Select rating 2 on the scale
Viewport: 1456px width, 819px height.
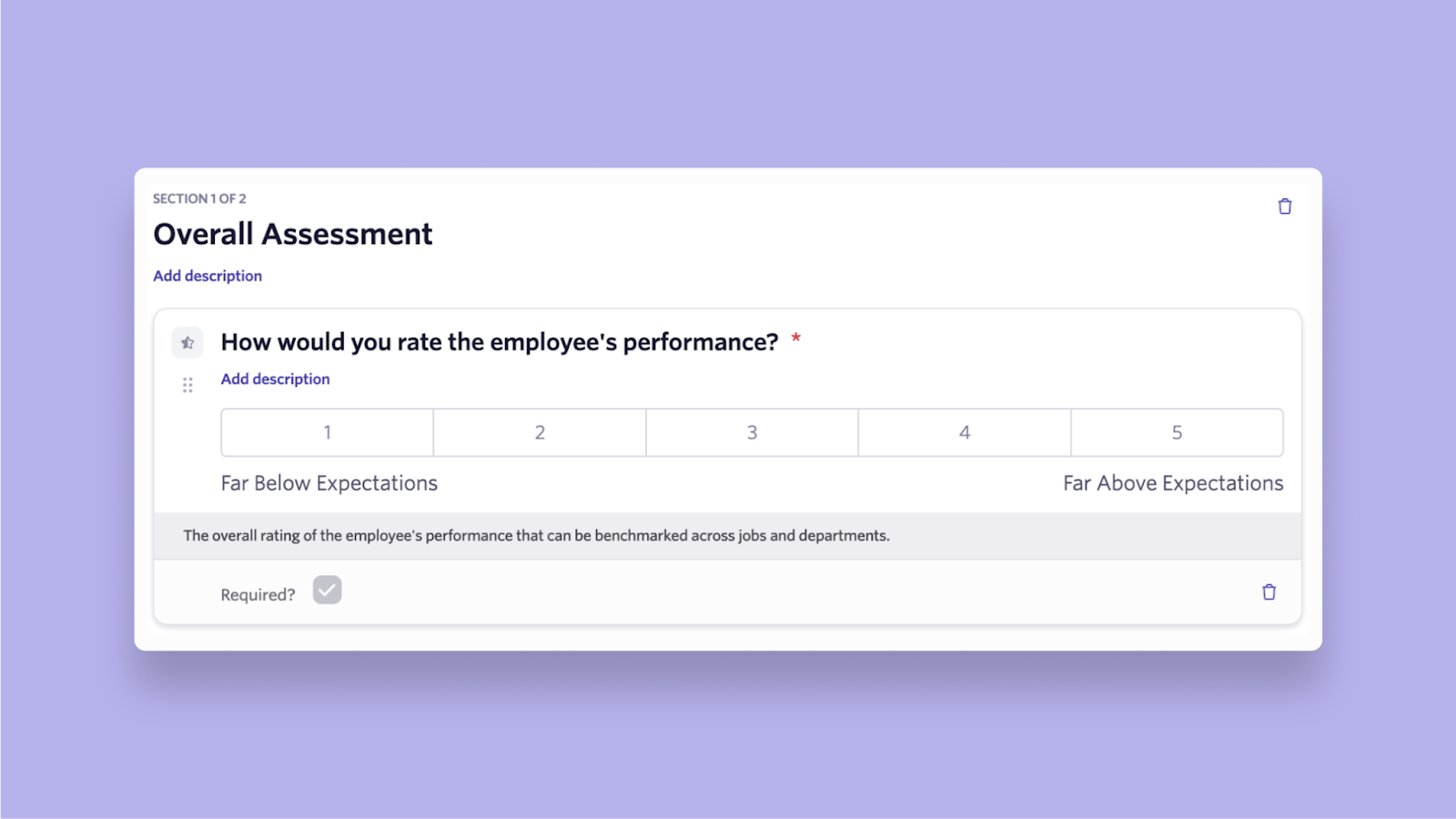(540, 432)
